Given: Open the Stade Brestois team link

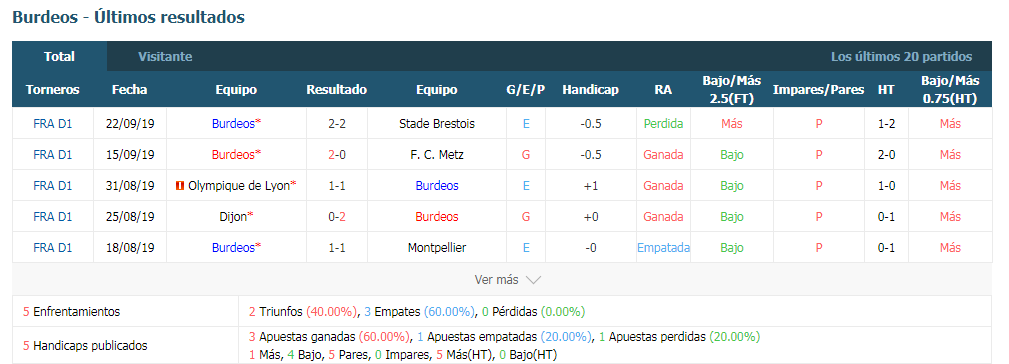Looking at the screenshot, I should [436, 123].
